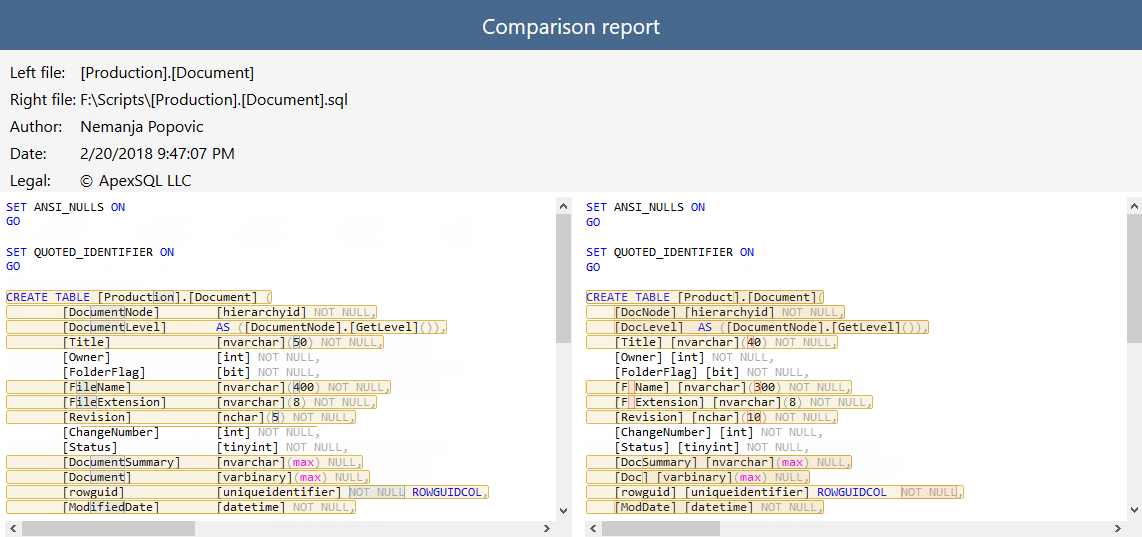The height and width of the screenshot is (537, 1142).
Task: Click the '[FileName]' nvarchar(400) line
Action: 198,387
